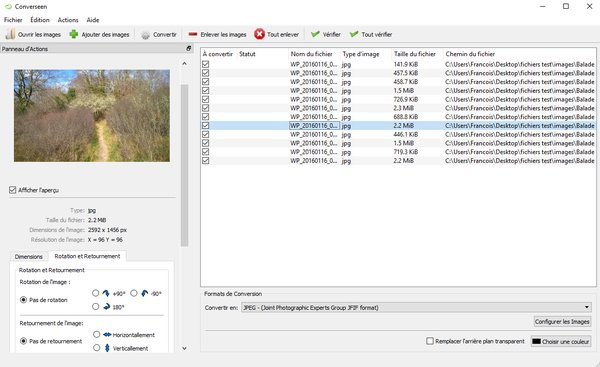Viewport: 600px width, 367px height.
Task: Uncheck the 446.1 KiB file row checkbox
Action: click(205, 134)
